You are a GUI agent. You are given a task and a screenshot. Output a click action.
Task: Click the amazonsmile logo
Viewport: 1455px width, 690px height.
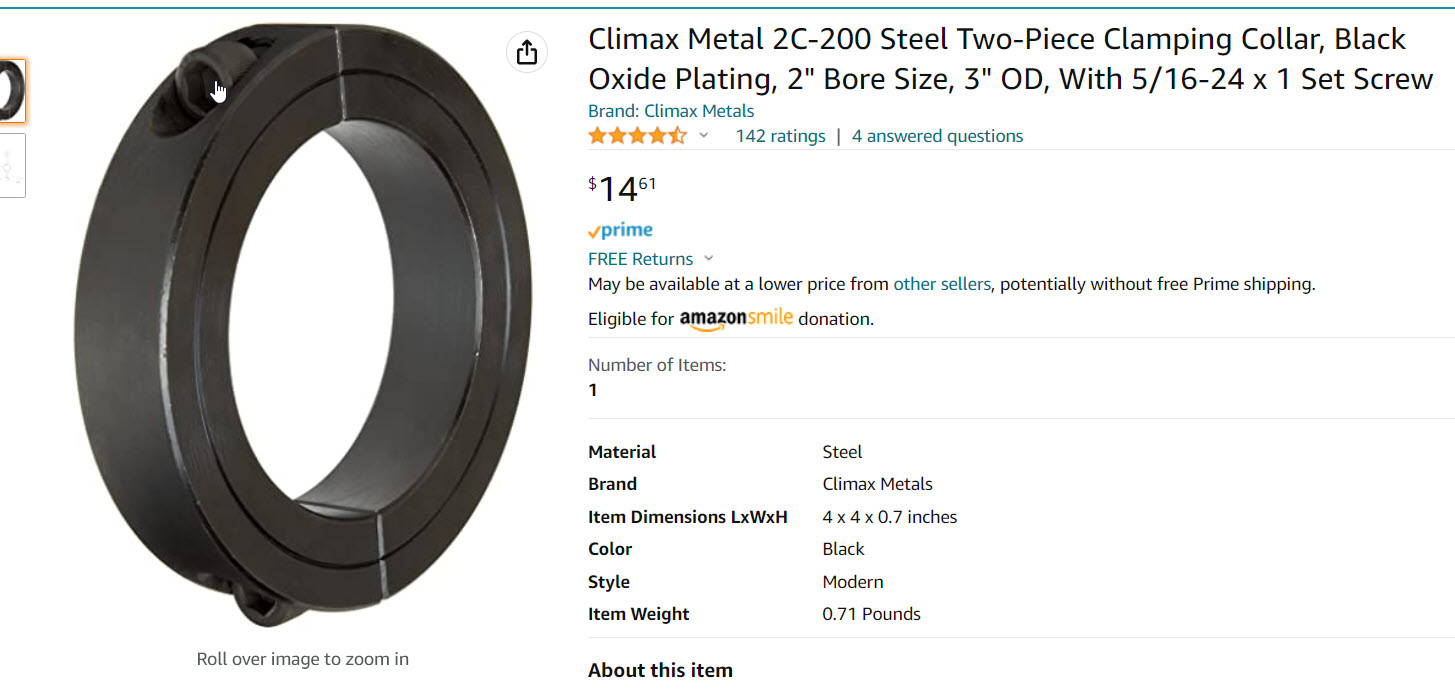coord(736,318)
